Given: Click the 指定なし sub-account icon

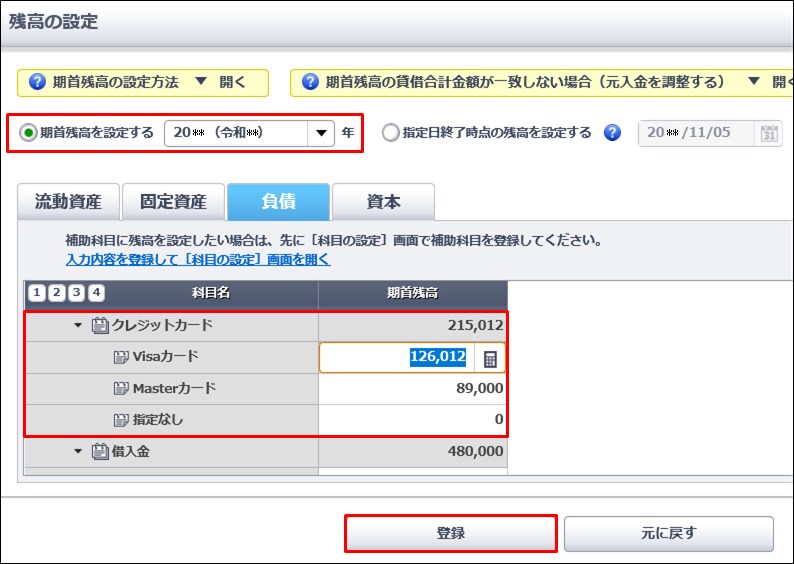Looking at the screenshot, I should [x=121, y=420].
